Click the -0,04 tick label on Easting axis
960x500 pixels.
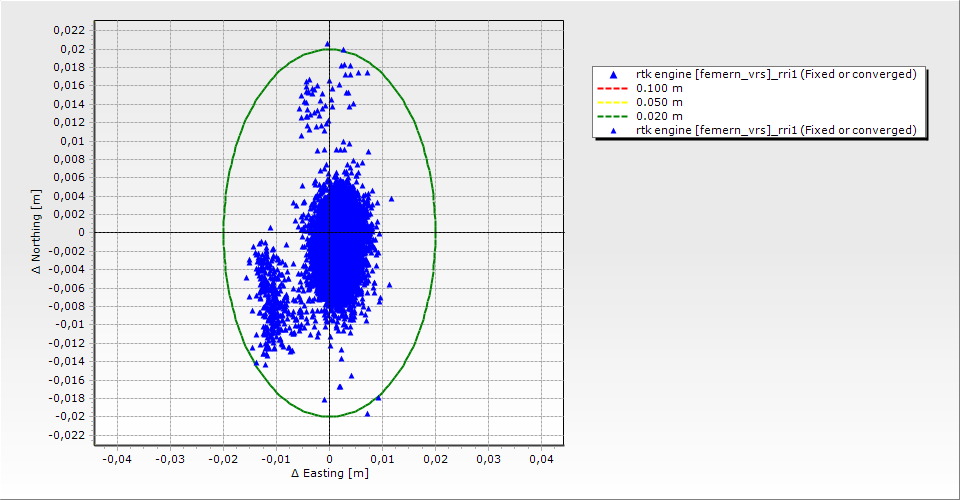tap(117, 458)
